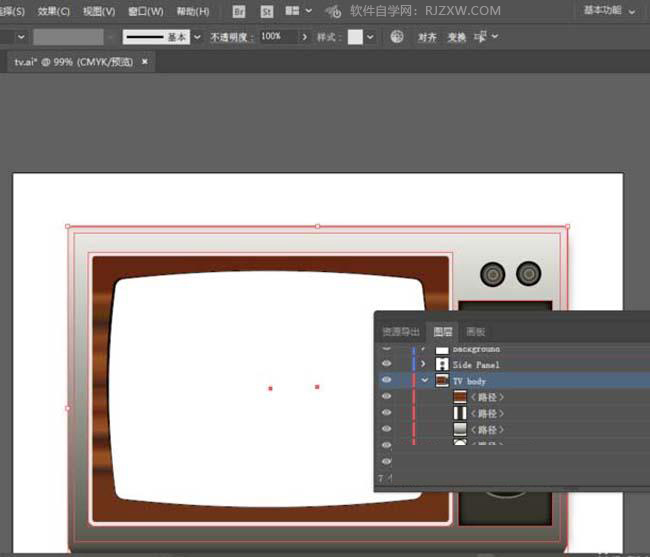650x557 pixels.
Task: Open the Stock (St) icon
Action: (x=266, y=11)
